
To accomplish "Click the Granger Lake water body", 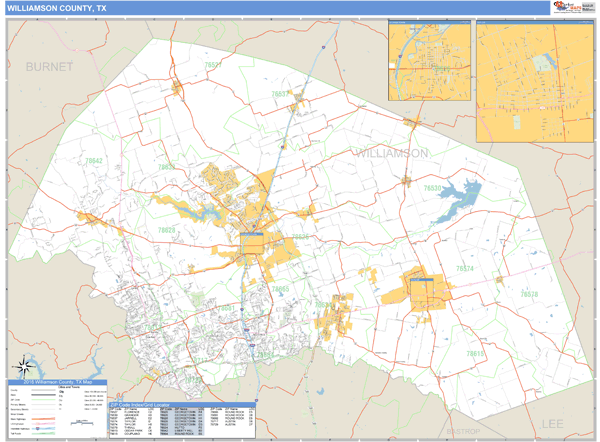I will [460, 199].
